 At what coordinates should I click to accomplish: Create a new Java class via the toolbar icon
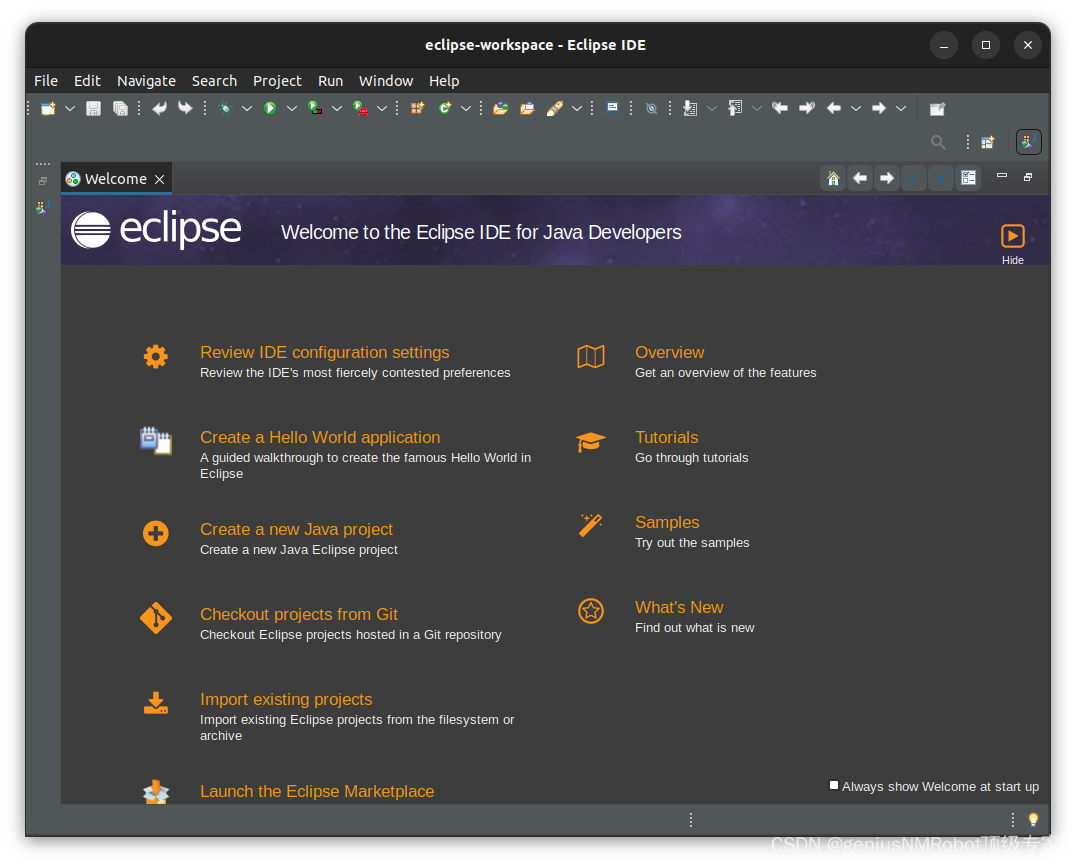(x=447, y=107)
